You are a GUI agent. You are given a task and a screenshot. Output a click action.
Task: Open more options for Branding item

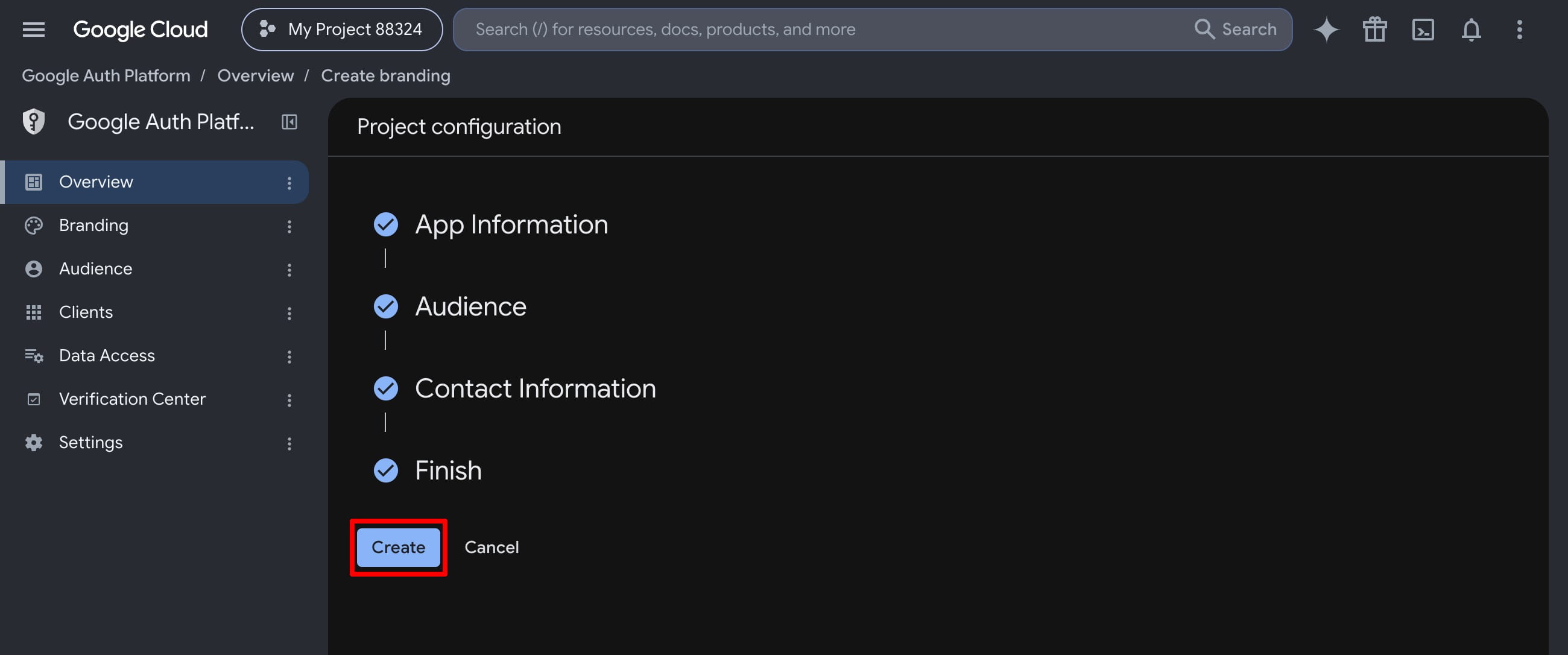289,226
